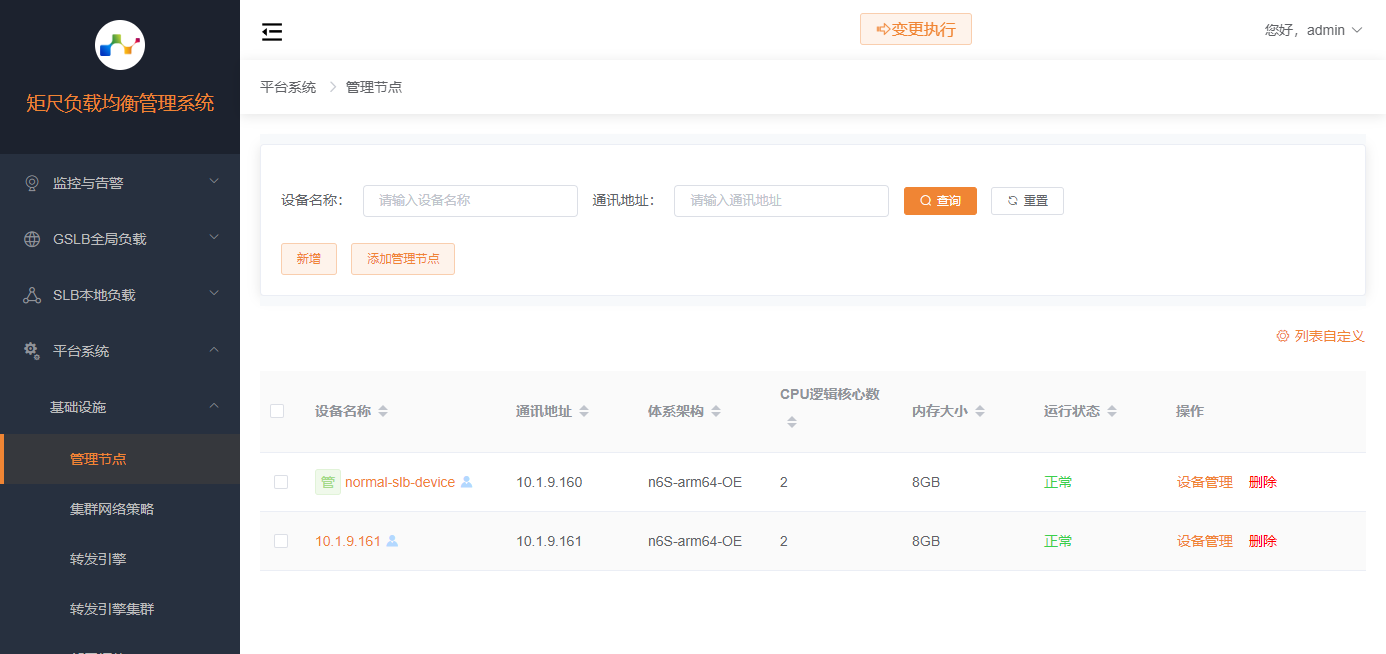Open 集群网络策略 in the sidebar

(112, 509)
